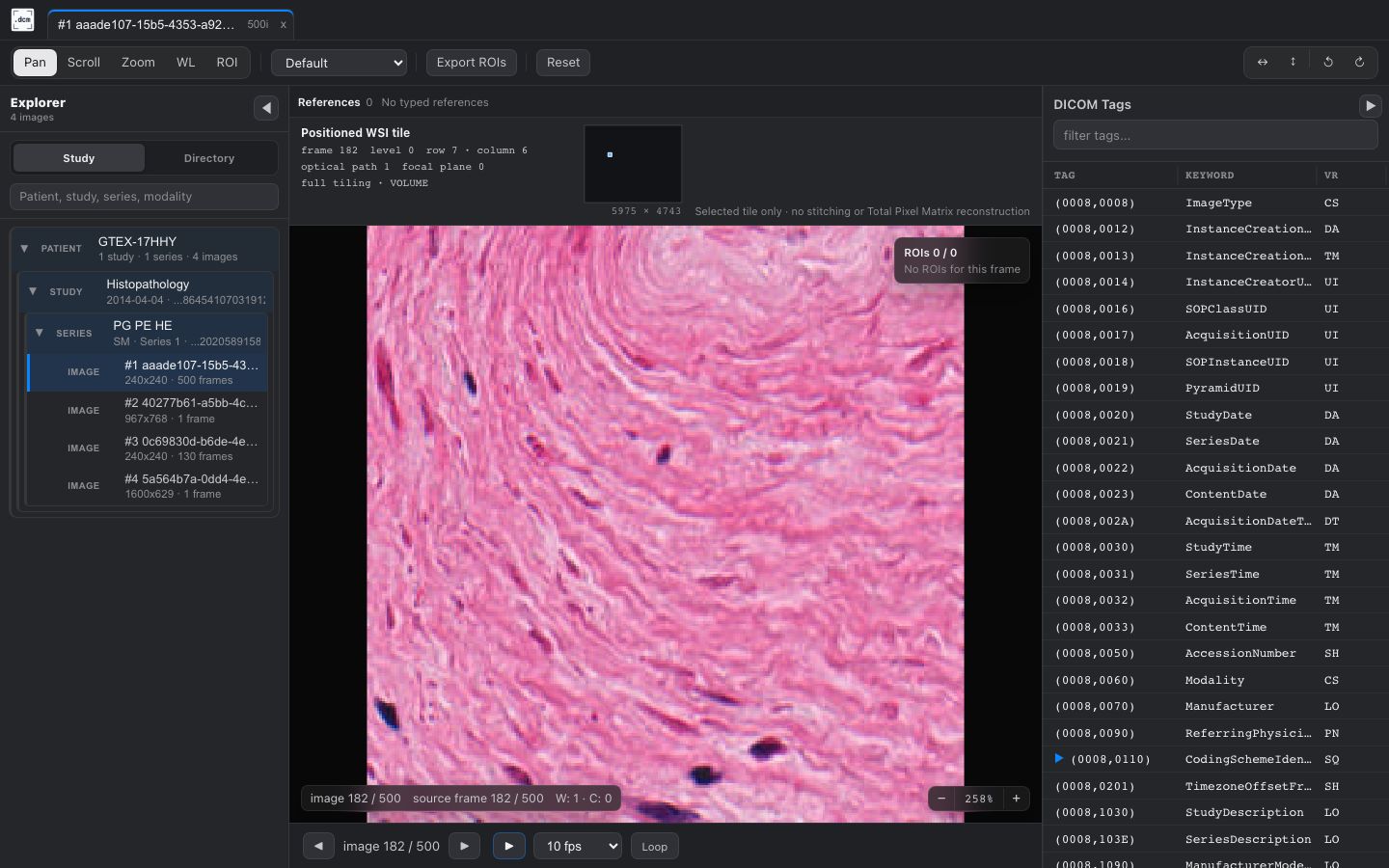Viewport: 1389px width, 868px height.
Task: Open image #3 0c69830d 130 frames
Action: 148,448
